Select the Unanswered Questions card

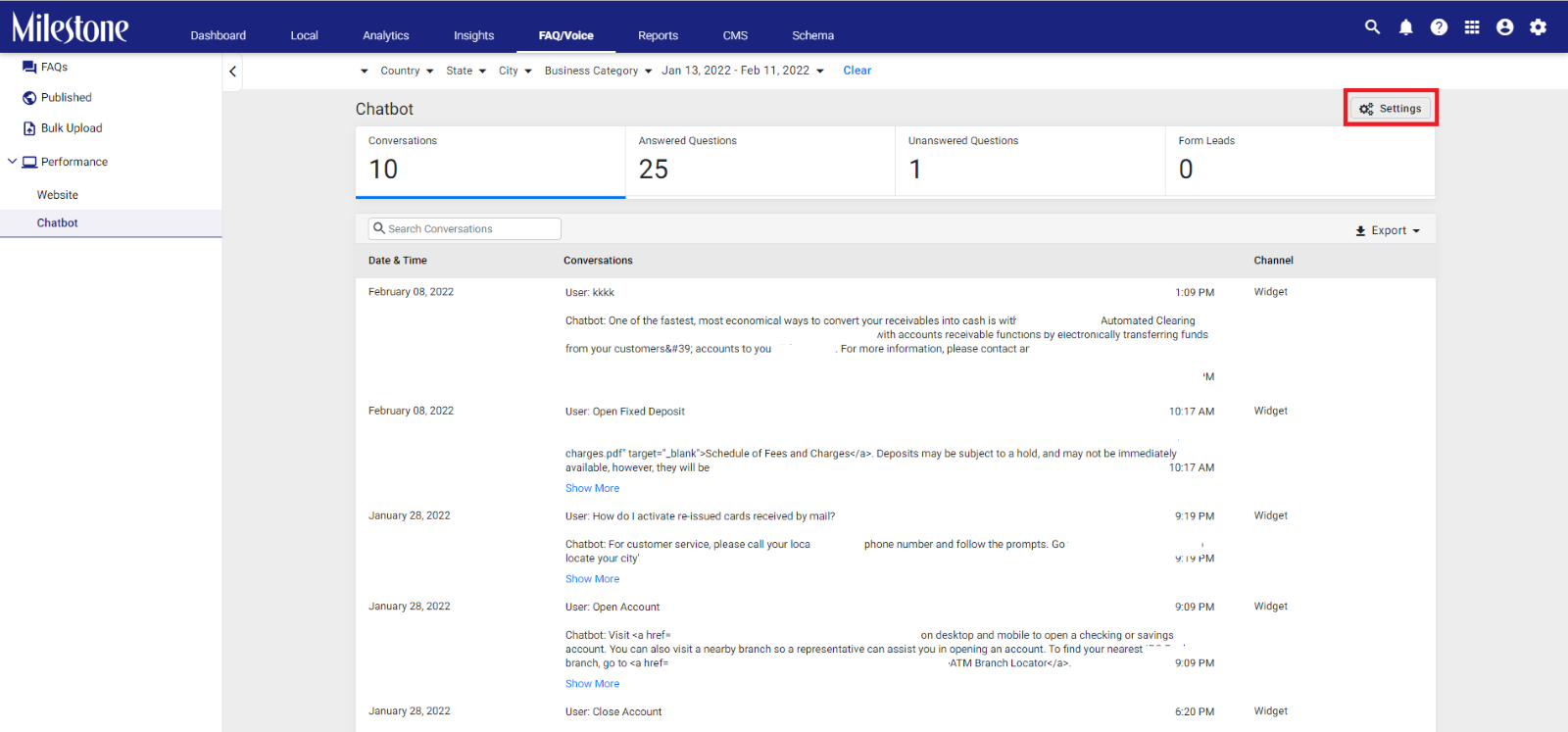pyautogui.click(x=1030, y=162)
